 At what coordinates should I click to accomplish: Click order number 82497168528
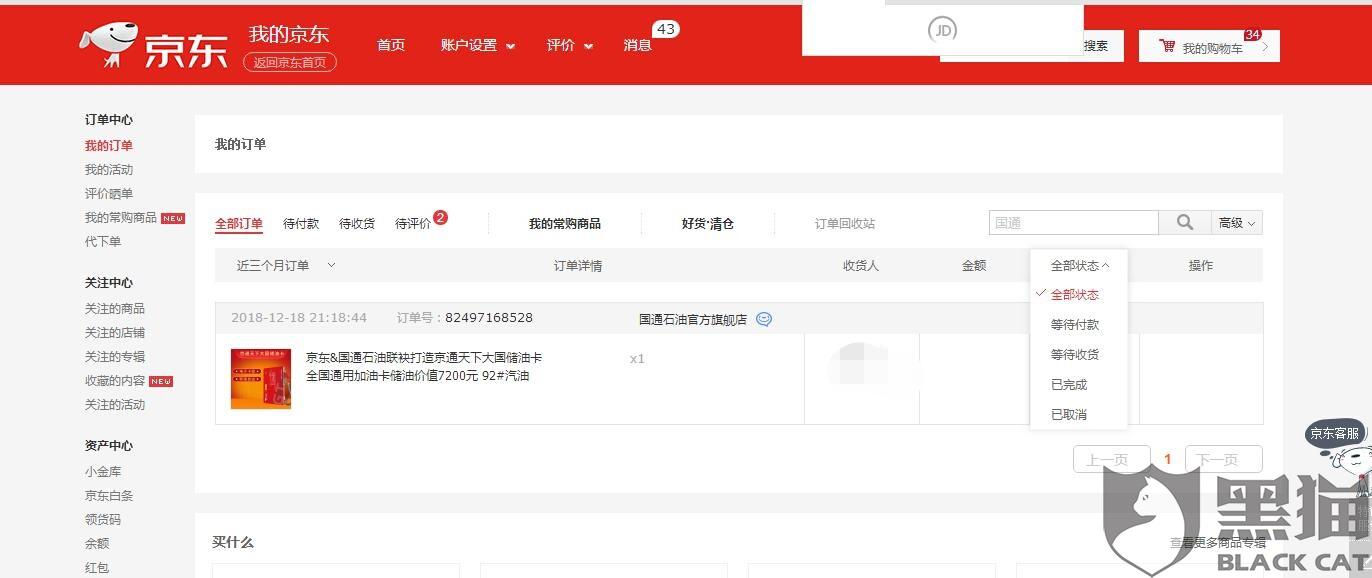coord(489,317)
